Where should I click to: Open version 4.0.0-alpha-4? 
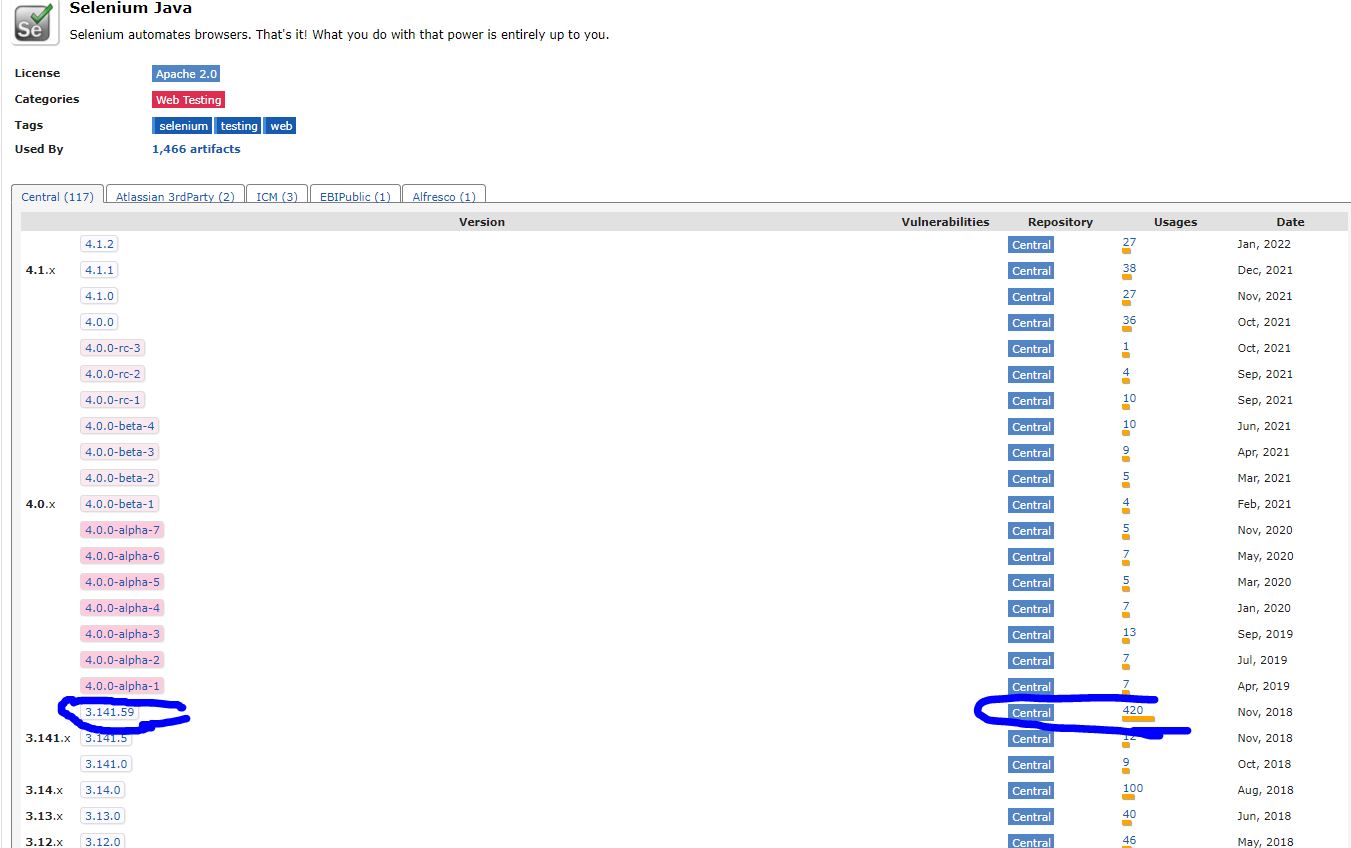(122, 608)
